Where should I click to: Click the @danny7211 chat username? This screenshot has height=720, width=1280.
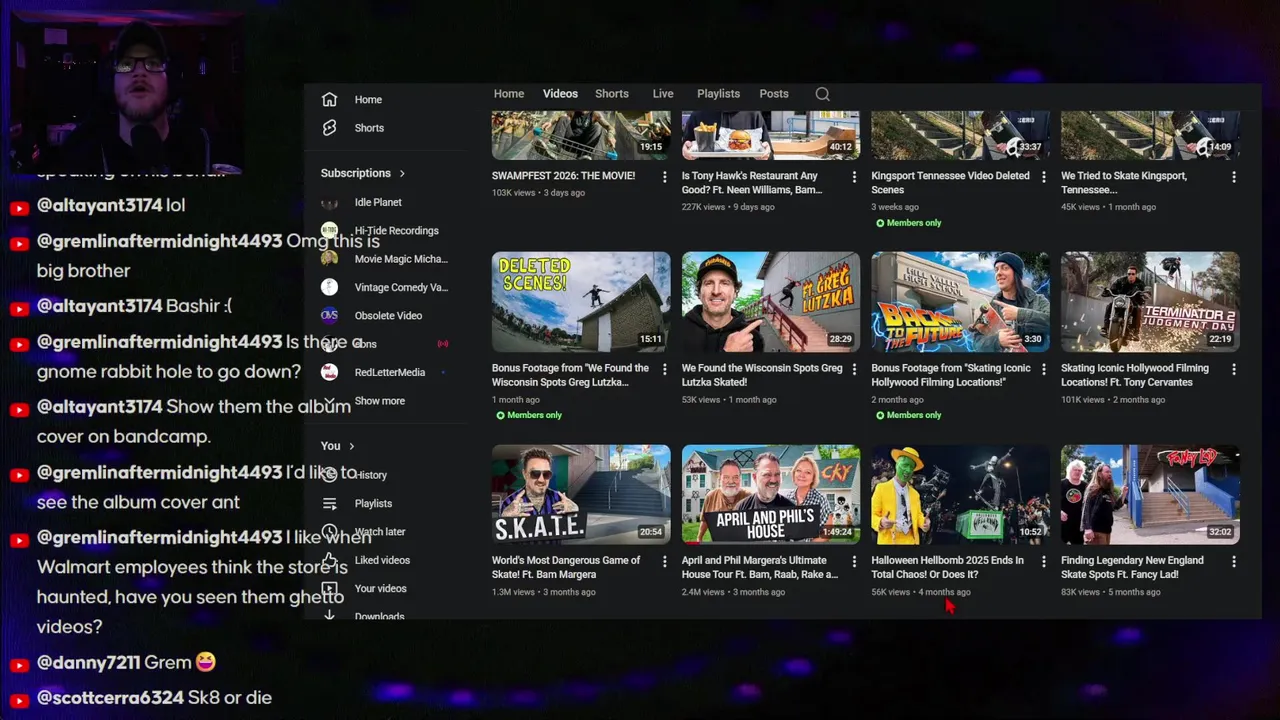[89, 662]
